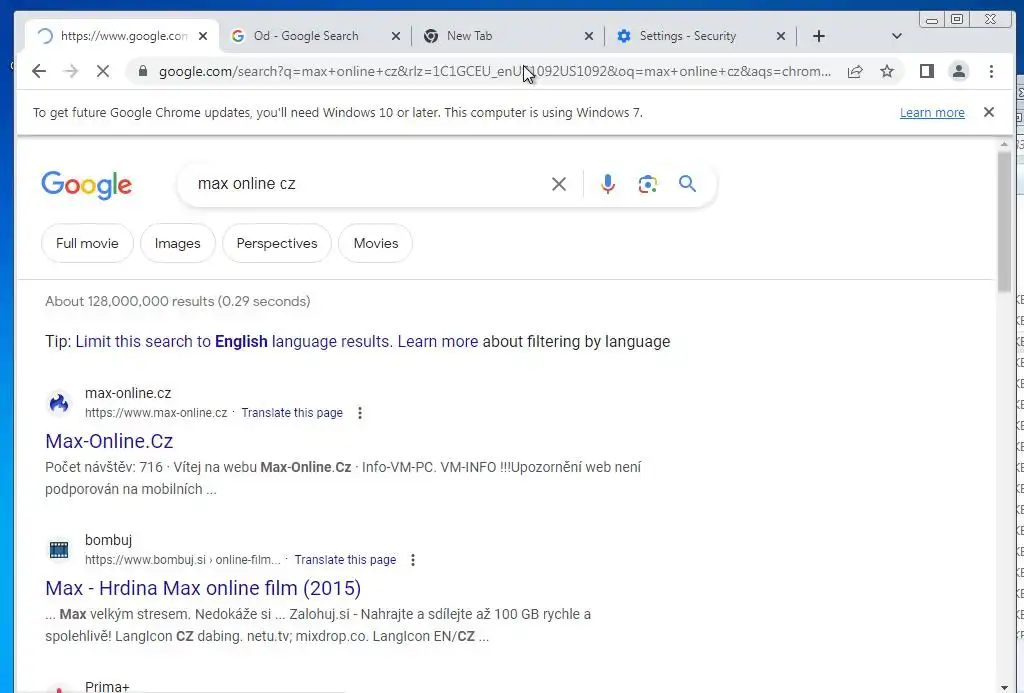Open the Chrome side panel
The image size is (1024, 693).
click(x=926, y=71)
